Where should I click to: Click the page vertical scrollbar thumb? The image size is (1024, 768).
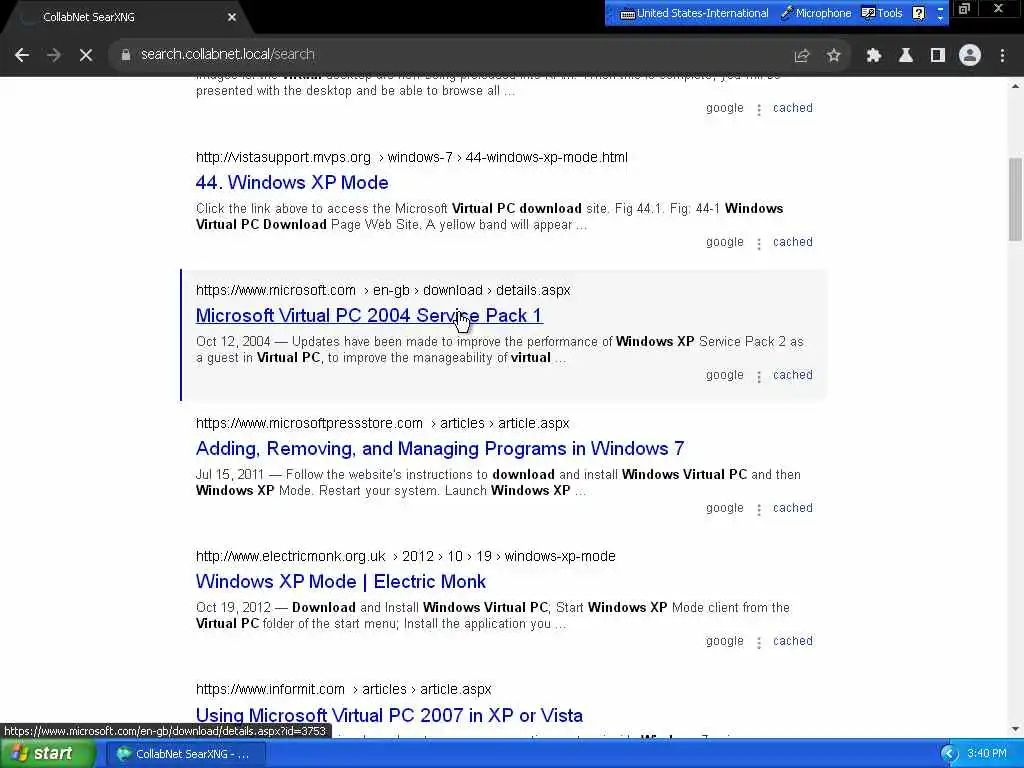(x=1015, y=199)
